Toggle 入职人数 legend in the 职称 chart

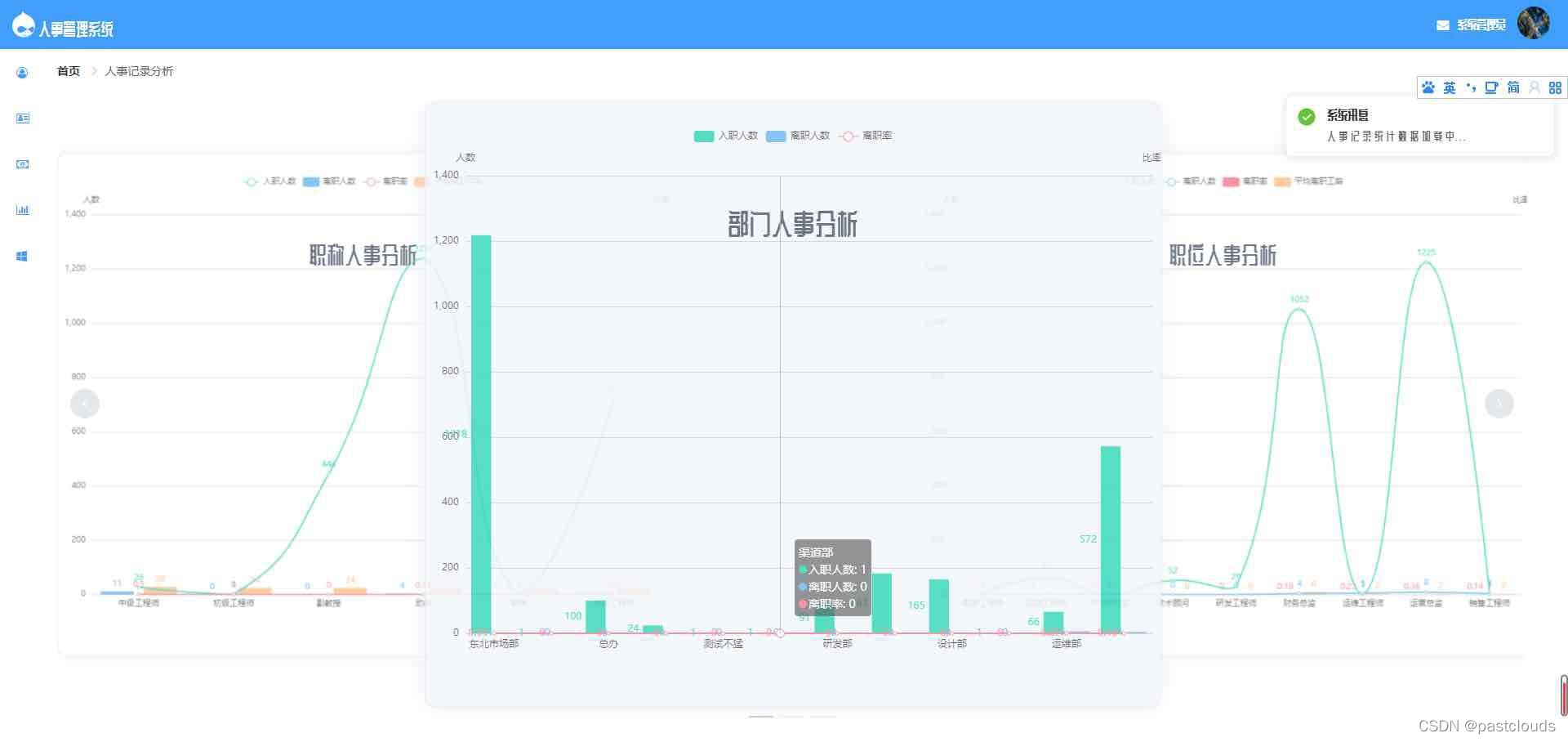click(270, 181)
